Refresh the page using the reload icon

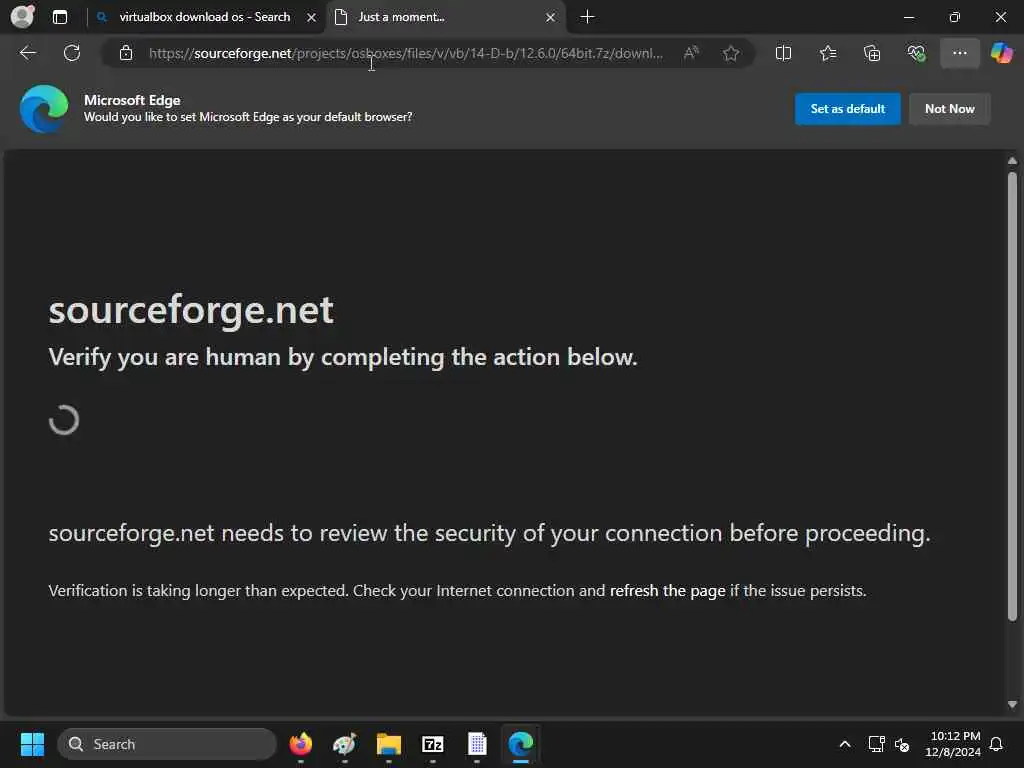tap(72, 53)
